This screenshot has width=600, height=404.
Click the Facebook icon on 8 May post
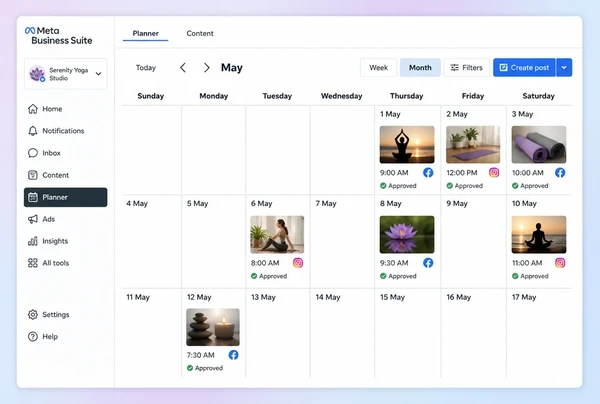(x=428, y=263)
